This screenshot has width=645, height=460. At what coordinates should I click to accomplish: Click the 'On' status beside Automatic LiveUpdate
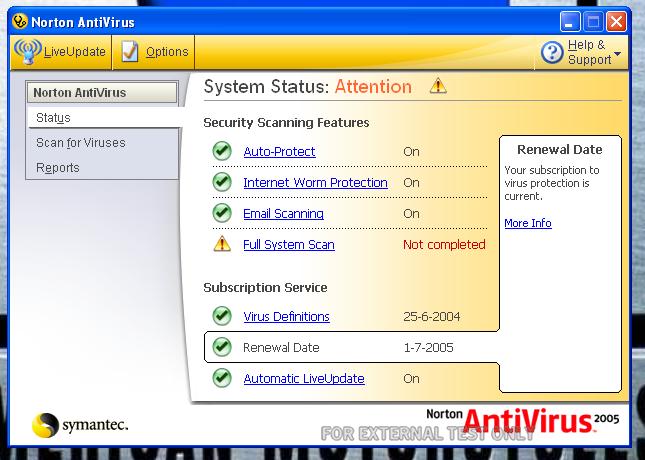point(411,379)
